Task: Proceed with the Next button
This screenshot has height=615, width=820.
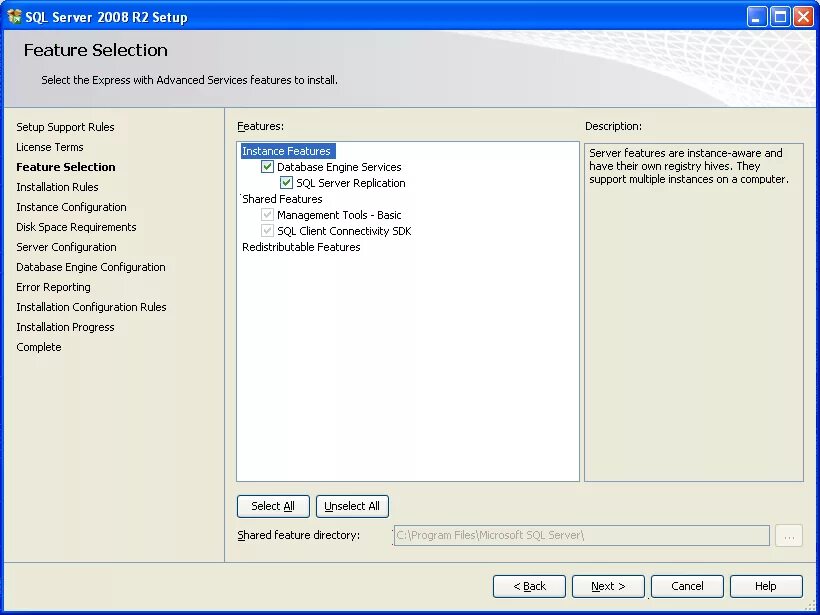Action: point(608,586)
